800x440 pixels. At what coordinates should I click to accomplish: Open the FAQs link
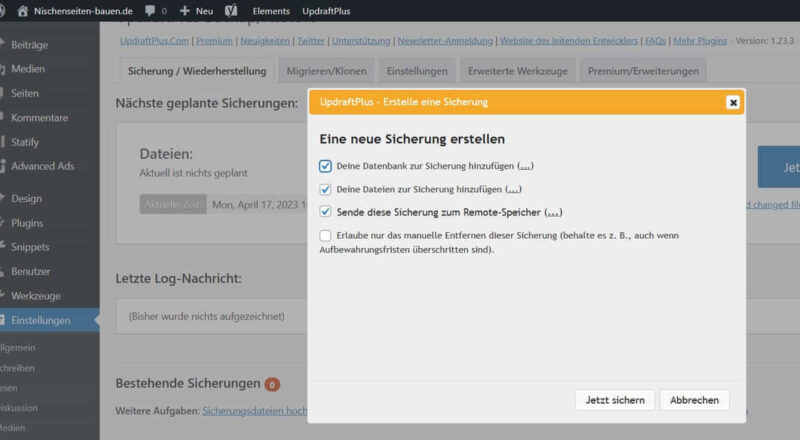coord(655,41)
